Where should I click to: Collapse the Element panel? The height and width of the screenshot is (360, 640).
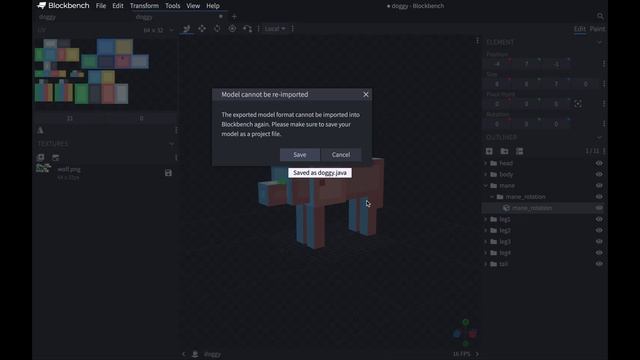[599, 42]
